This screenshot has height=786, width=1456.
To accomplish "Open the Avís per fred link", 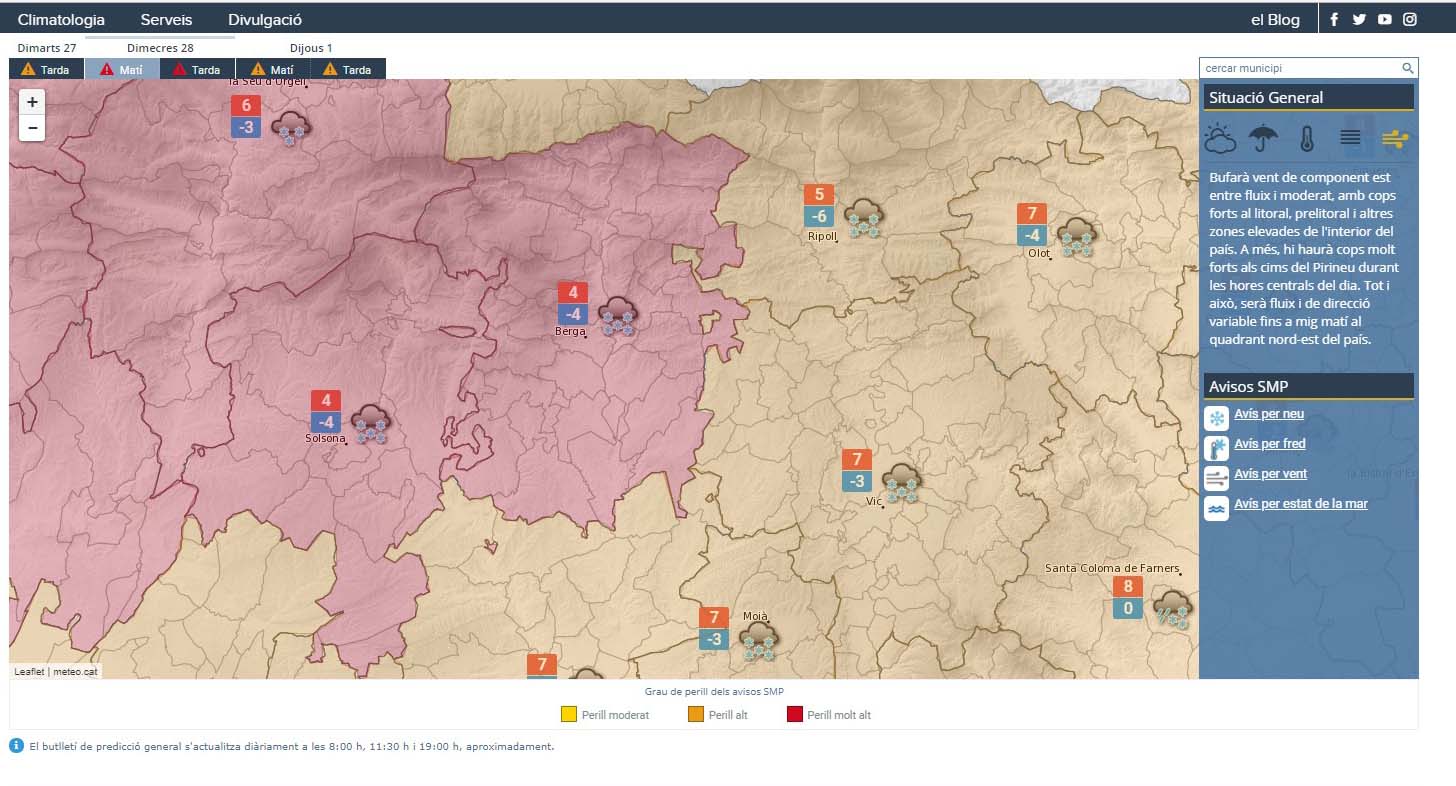I will (x=1269, y=444).
